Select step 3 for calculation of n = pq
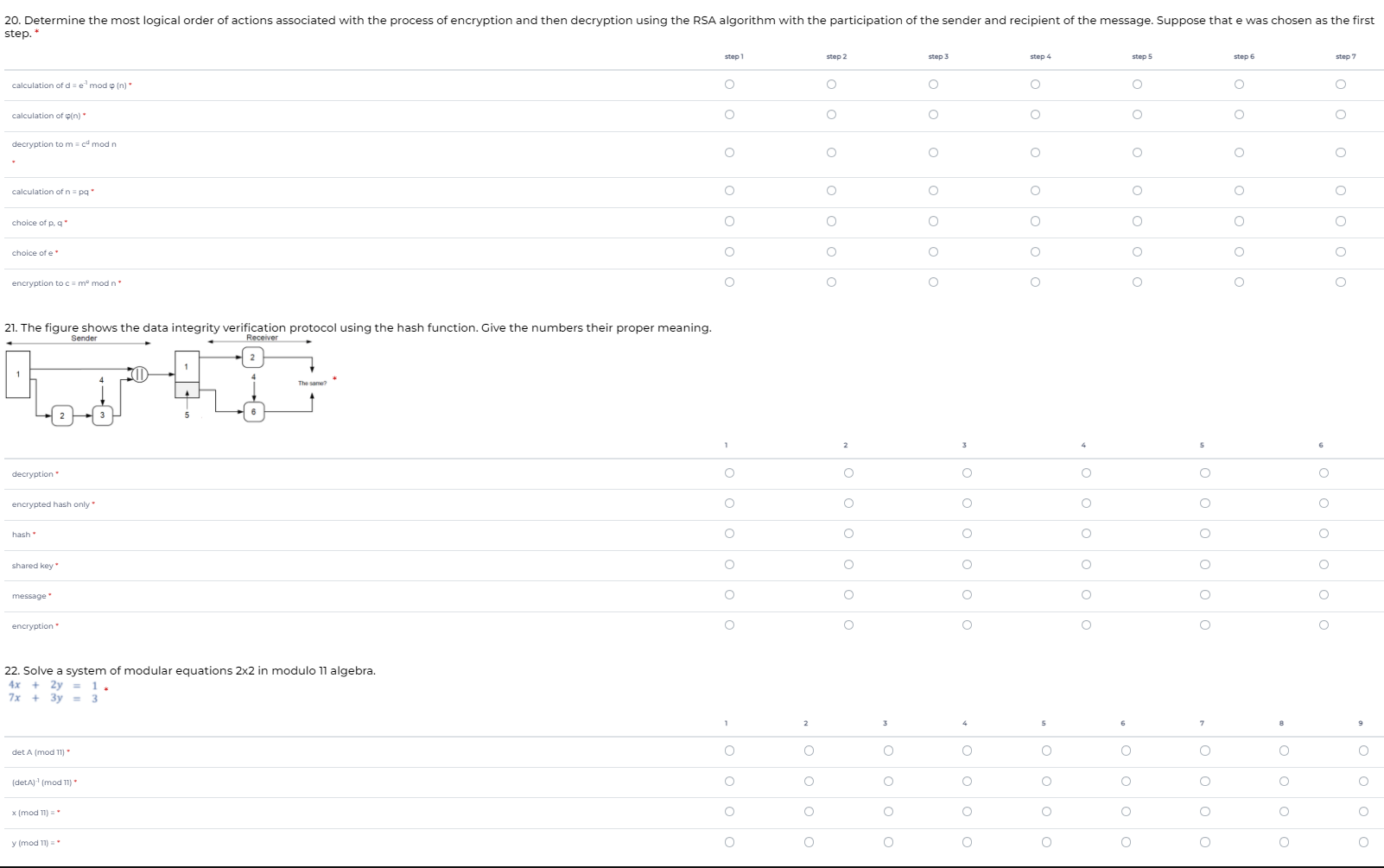The width and height of the screenshot is (1384, 868). click(933, 191)
